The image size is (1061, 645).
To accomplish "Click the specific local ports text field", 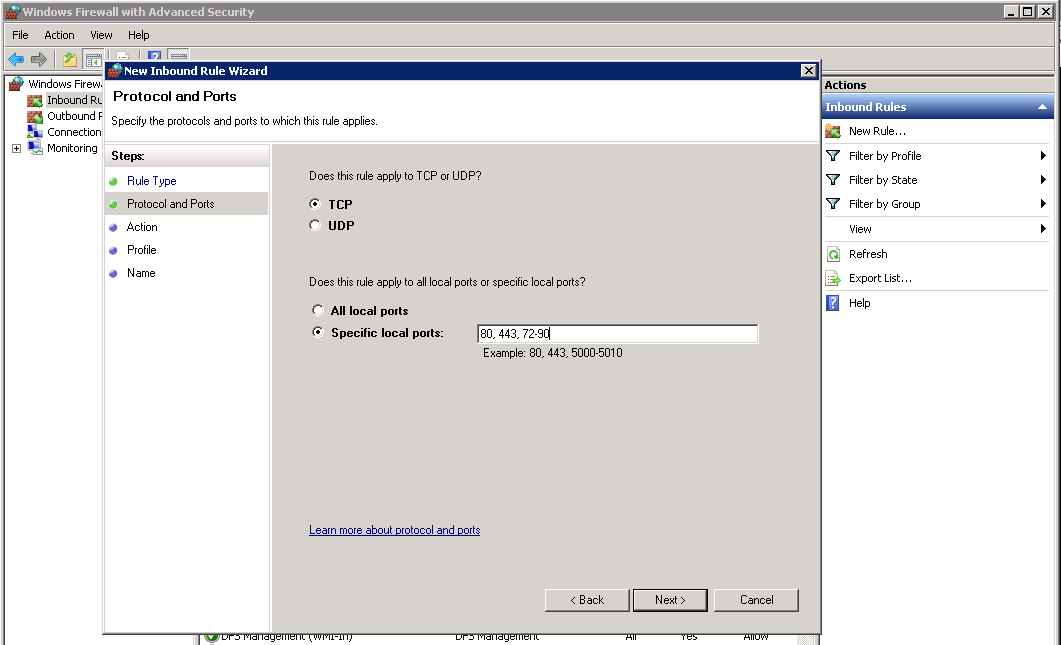I will (x=617, y=334).
